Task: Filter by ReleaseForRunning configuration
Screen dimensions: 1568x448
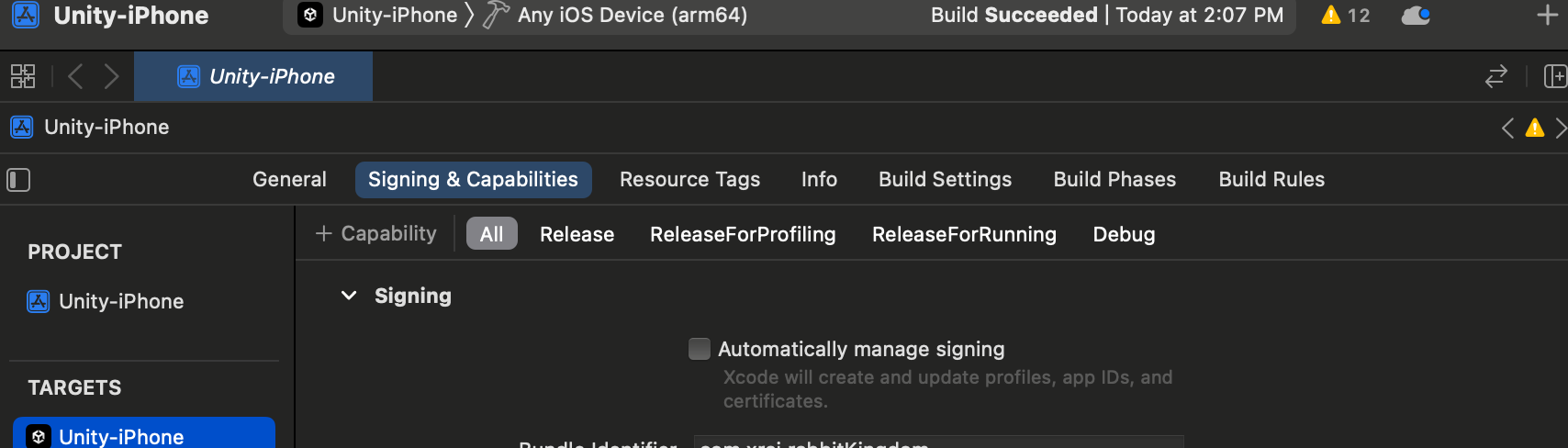Action: pyautogui.click(x=964, y=234)
